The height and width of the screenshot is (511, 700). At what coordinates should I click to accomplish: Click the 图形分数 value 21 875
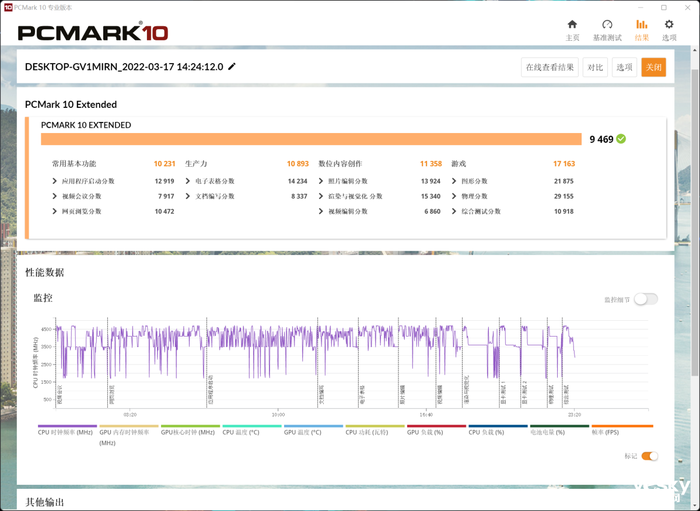pyautogui.click(x=564, y=181)
